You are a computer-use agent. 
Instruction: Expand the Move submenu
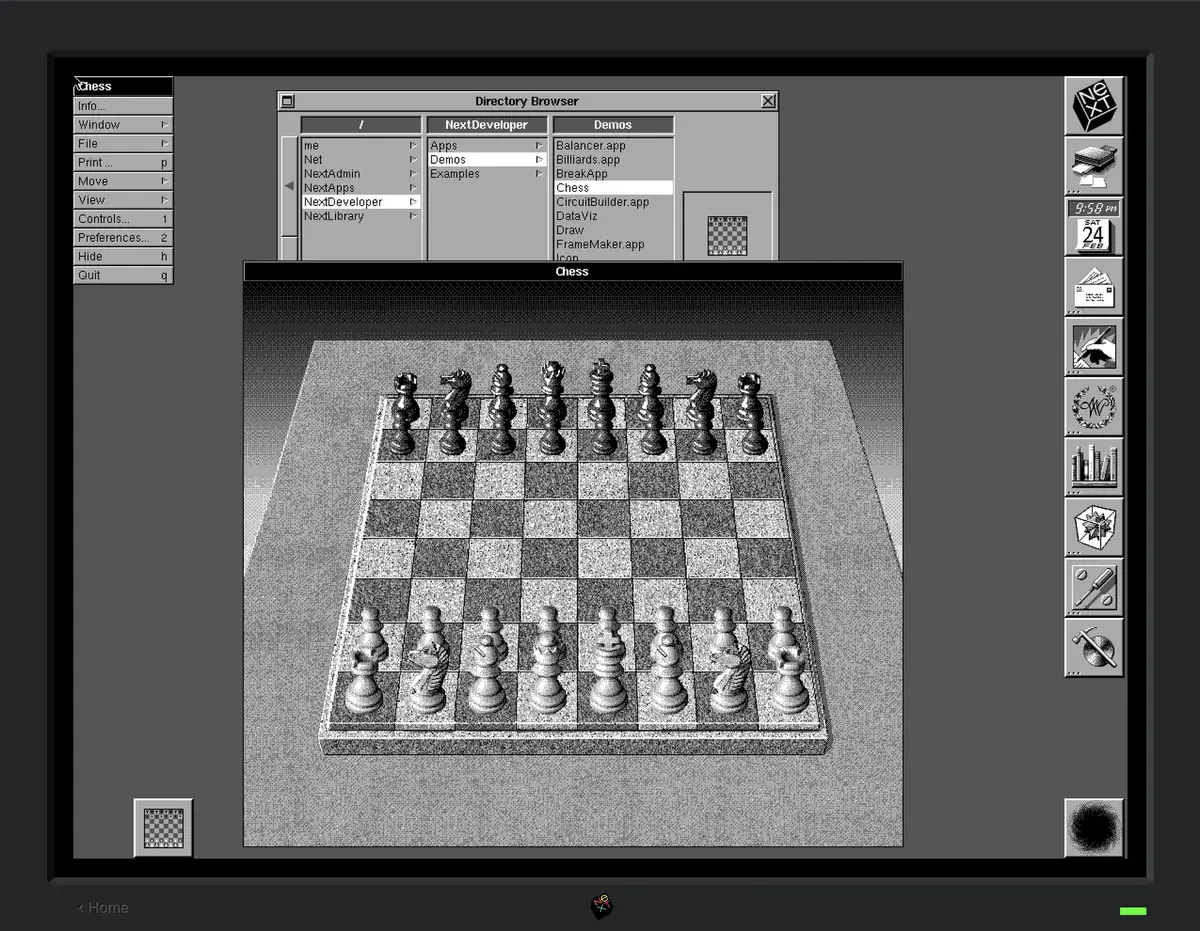point(122,180)
